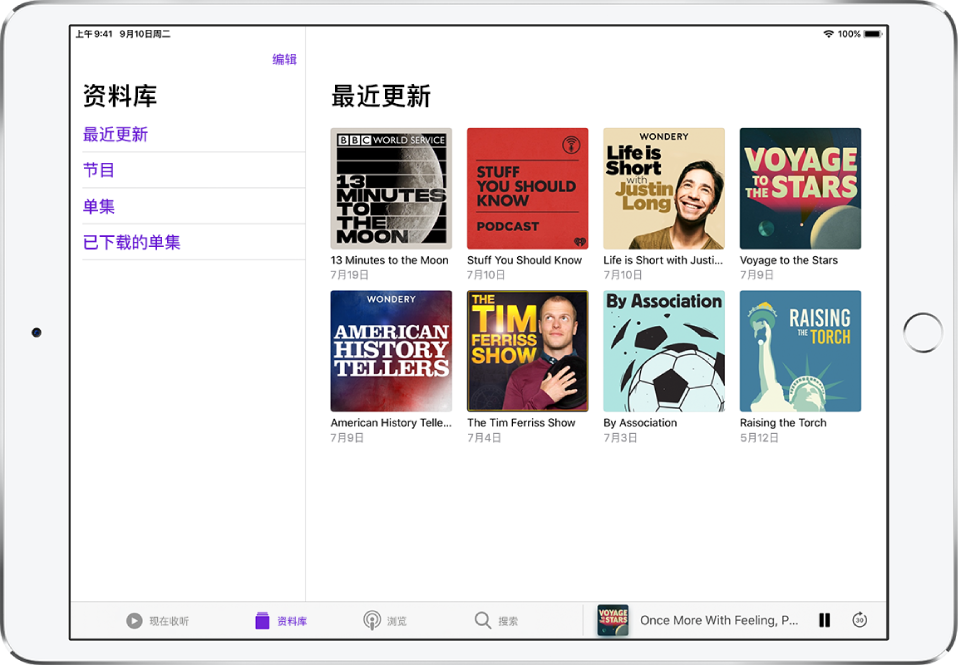This screenshot has height=665, width=963.
Task: Open Life is Short with Justin Long
Action: click(664, 188)
